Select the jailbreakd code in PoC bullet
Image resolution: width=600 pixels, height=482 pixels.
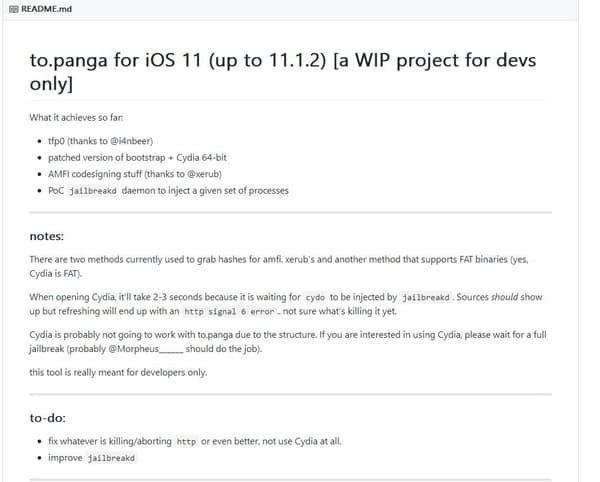coord(93,191)
